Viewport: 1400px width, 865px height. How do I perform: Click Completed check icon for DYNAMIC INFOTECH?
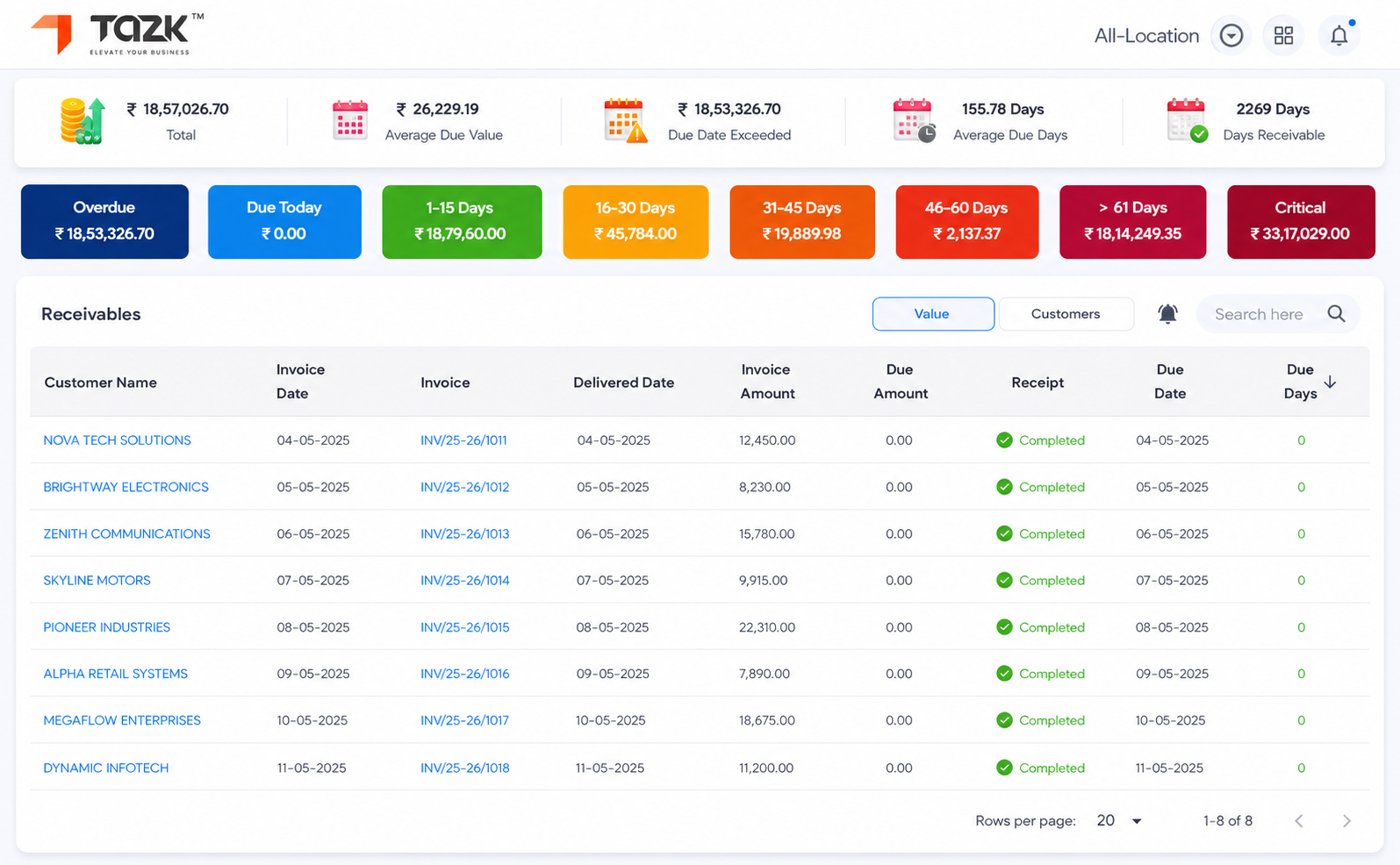1004,768
